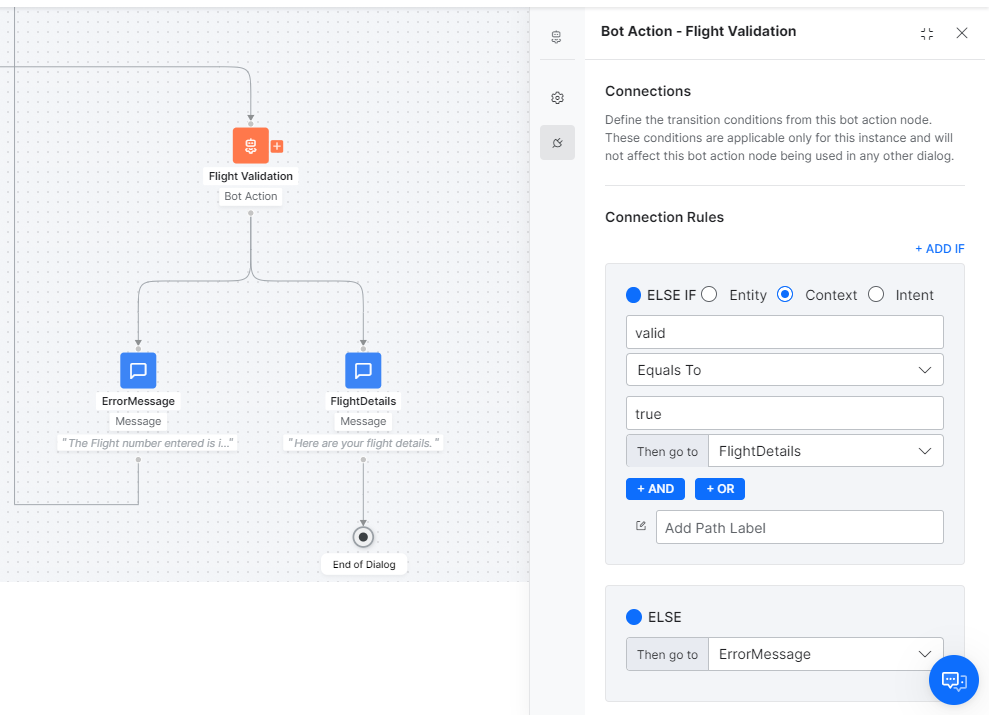Open the chat support widget
Image resolution: width=989 pixels, height=715 pixels.
(x=953, y=679)
